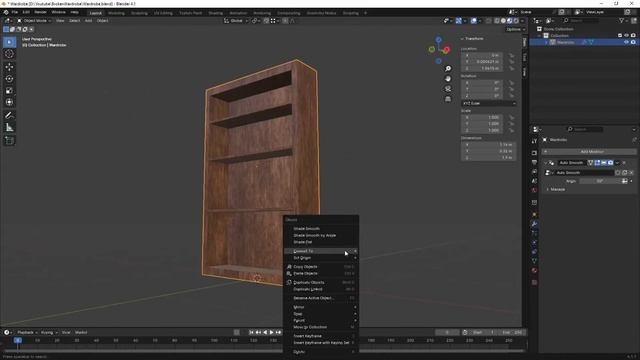Screen dimensions: 640x360
Task: Open the outliner filter dropdown
Action: pyautogui.click(x=623, y=20)
